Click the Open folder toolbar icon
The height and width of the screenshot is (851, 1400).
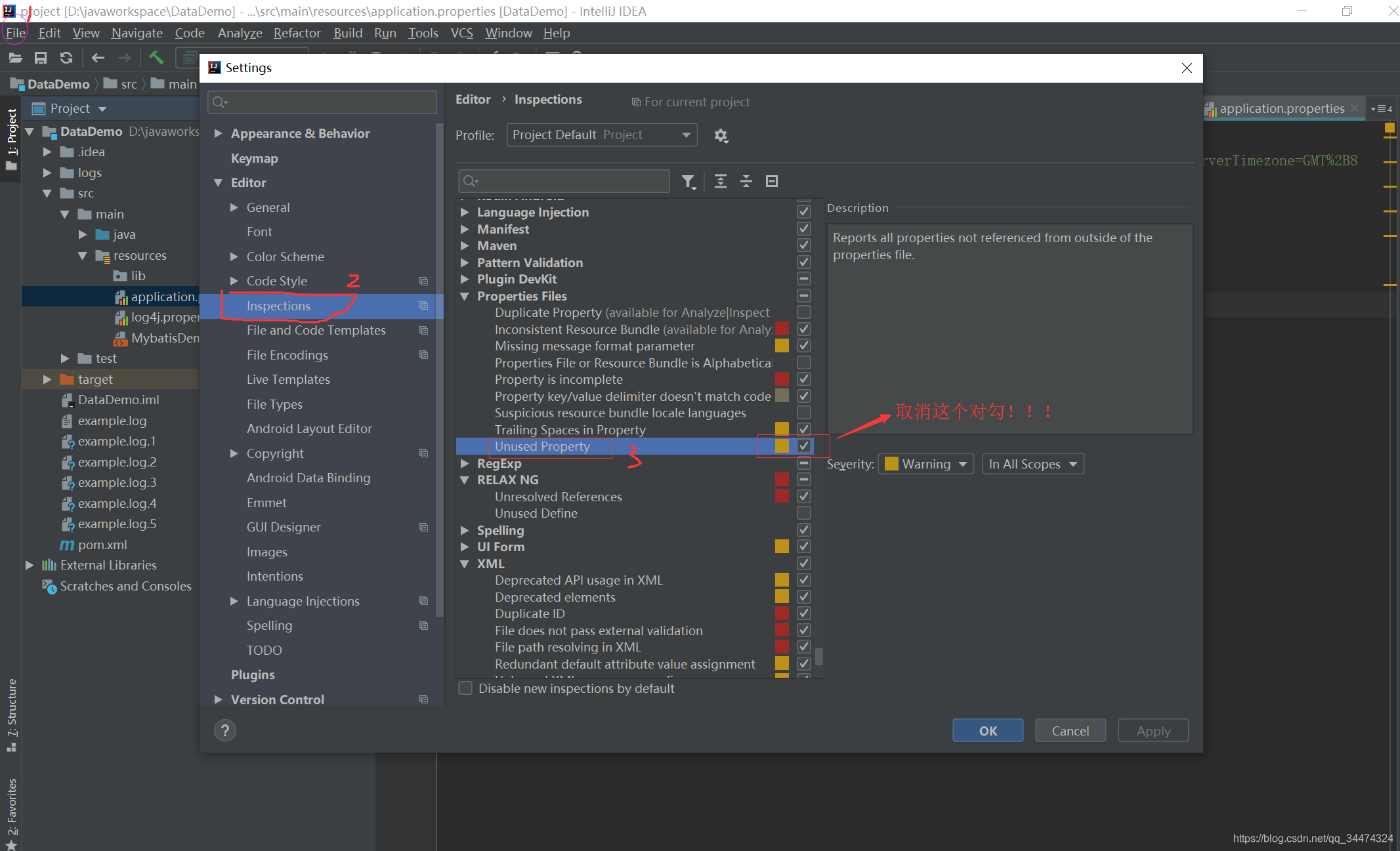coord(16,58)
